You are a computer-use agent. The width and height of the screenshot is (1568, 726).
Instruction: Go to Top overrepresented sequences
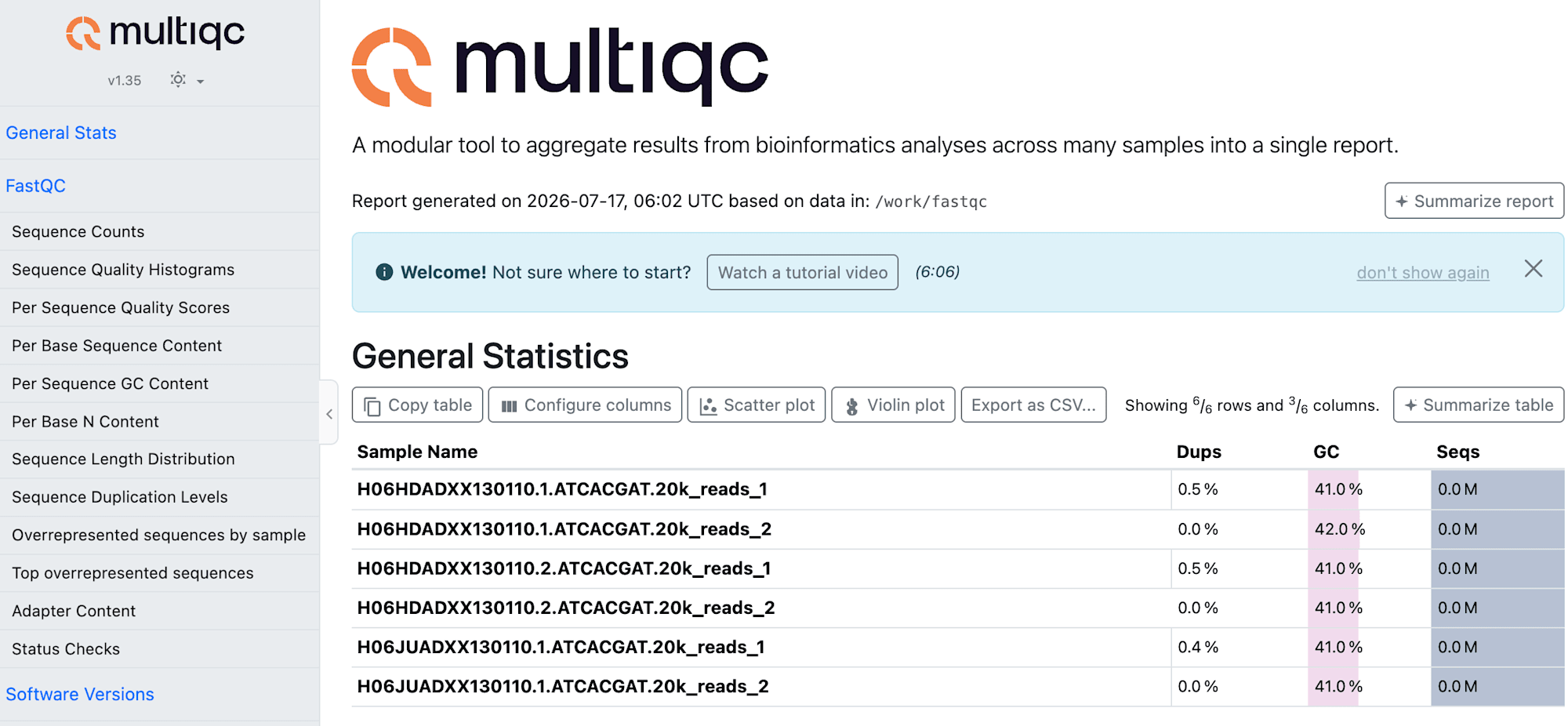click(x=132, y=572)
